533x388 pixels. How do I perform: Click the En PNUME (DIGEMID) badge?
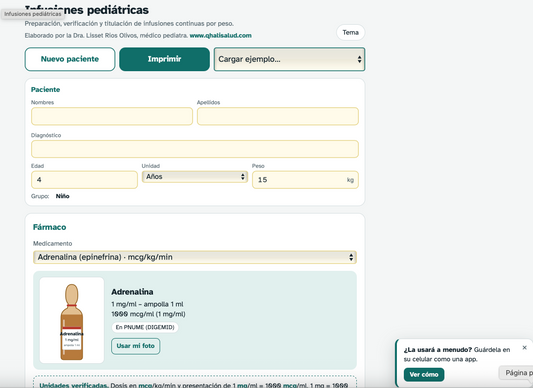(x=145, y=327)
